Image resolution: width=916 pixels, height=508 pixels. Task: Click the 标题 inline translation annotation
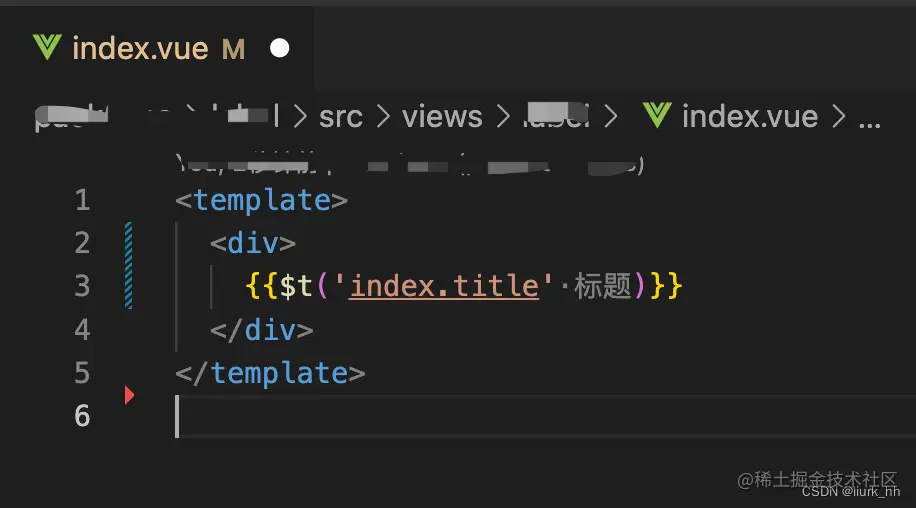click(x=602, y=286)
